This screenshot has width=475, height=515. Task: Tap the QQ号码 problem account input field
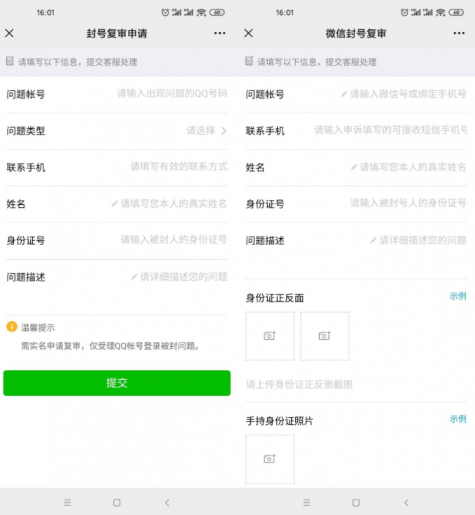(172, 94)
